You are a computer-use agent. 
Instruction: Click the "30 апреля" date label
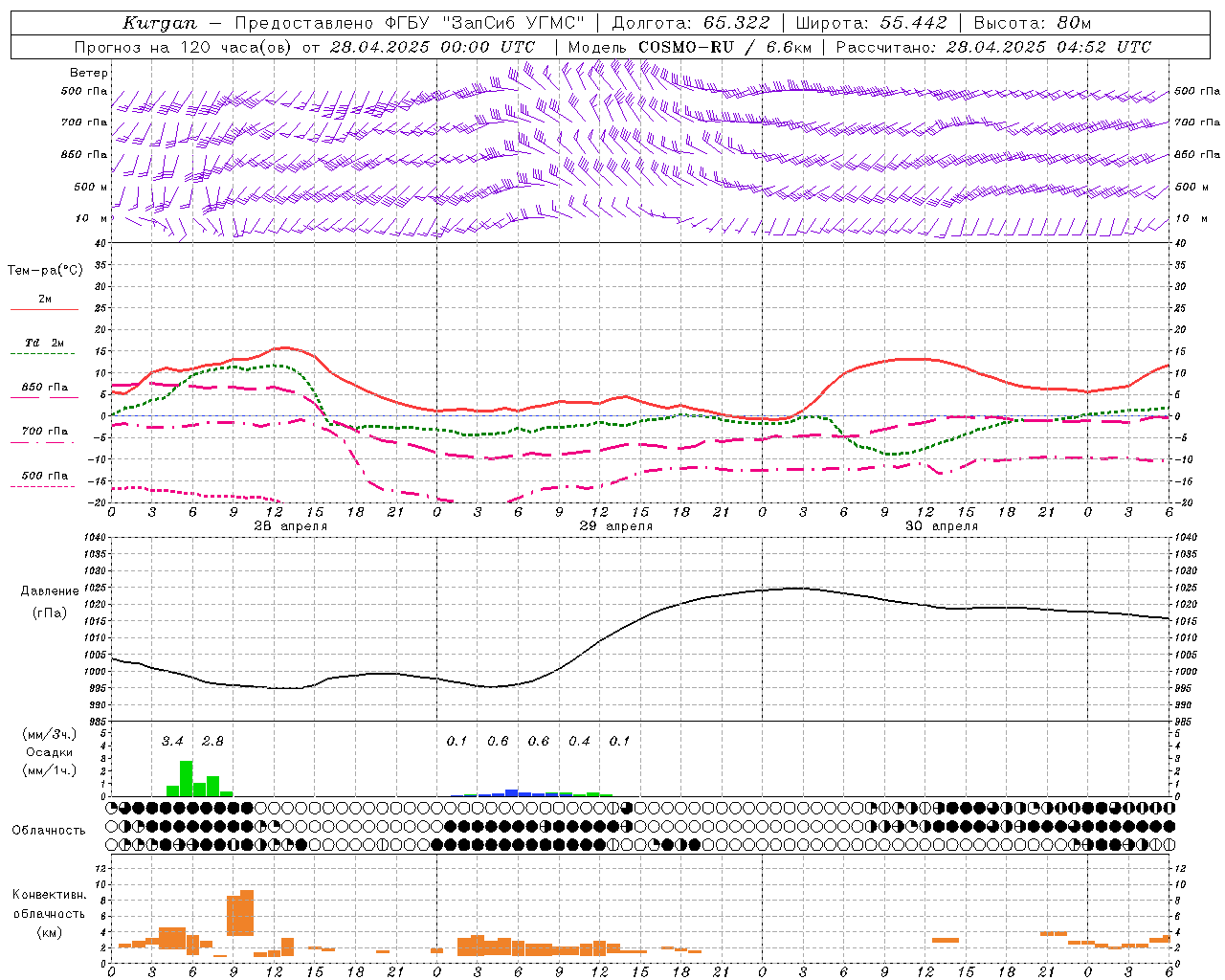pos(942,526)
